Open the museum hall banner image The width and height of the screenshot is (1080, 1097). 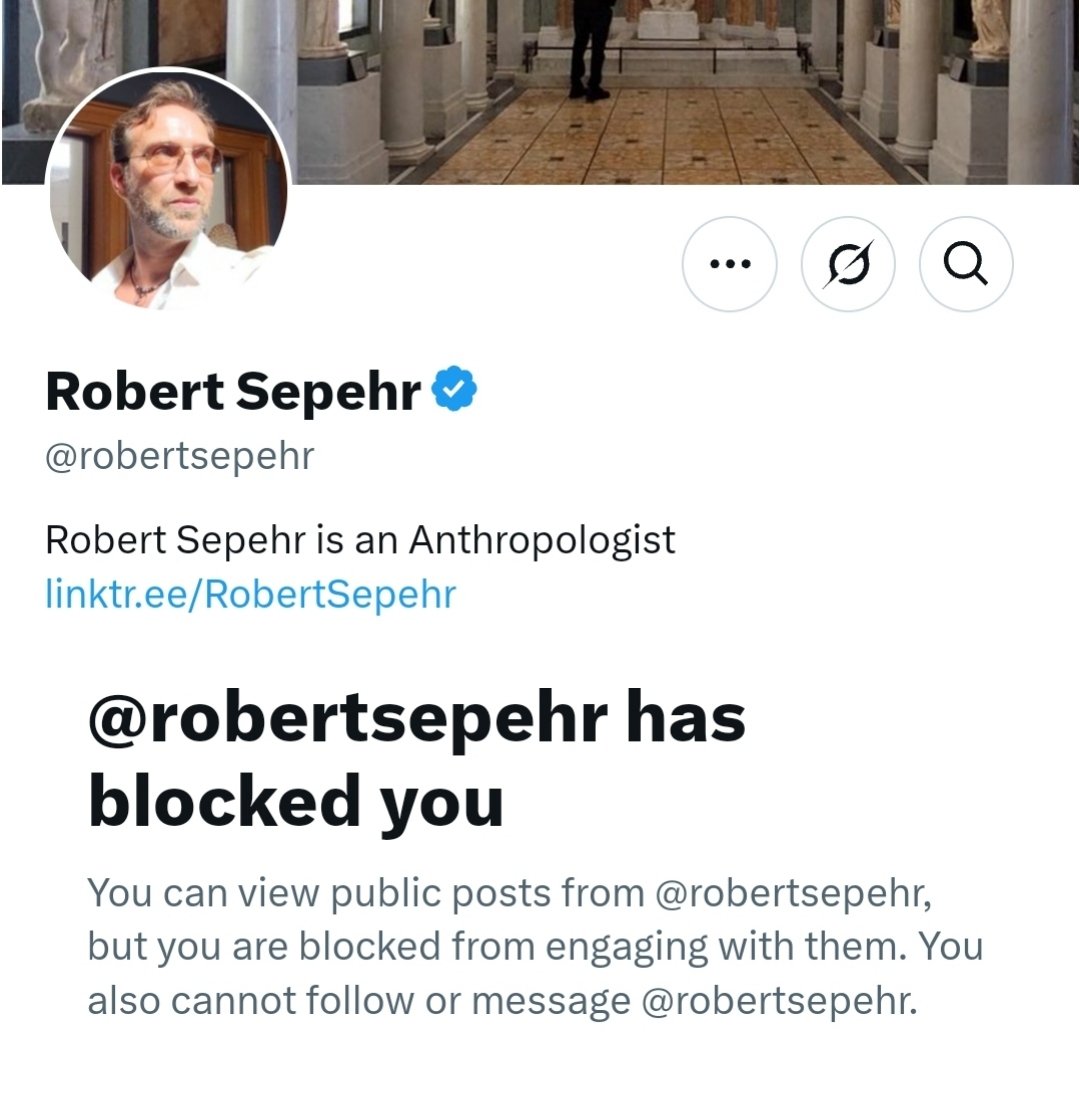(x=640, y=90)
